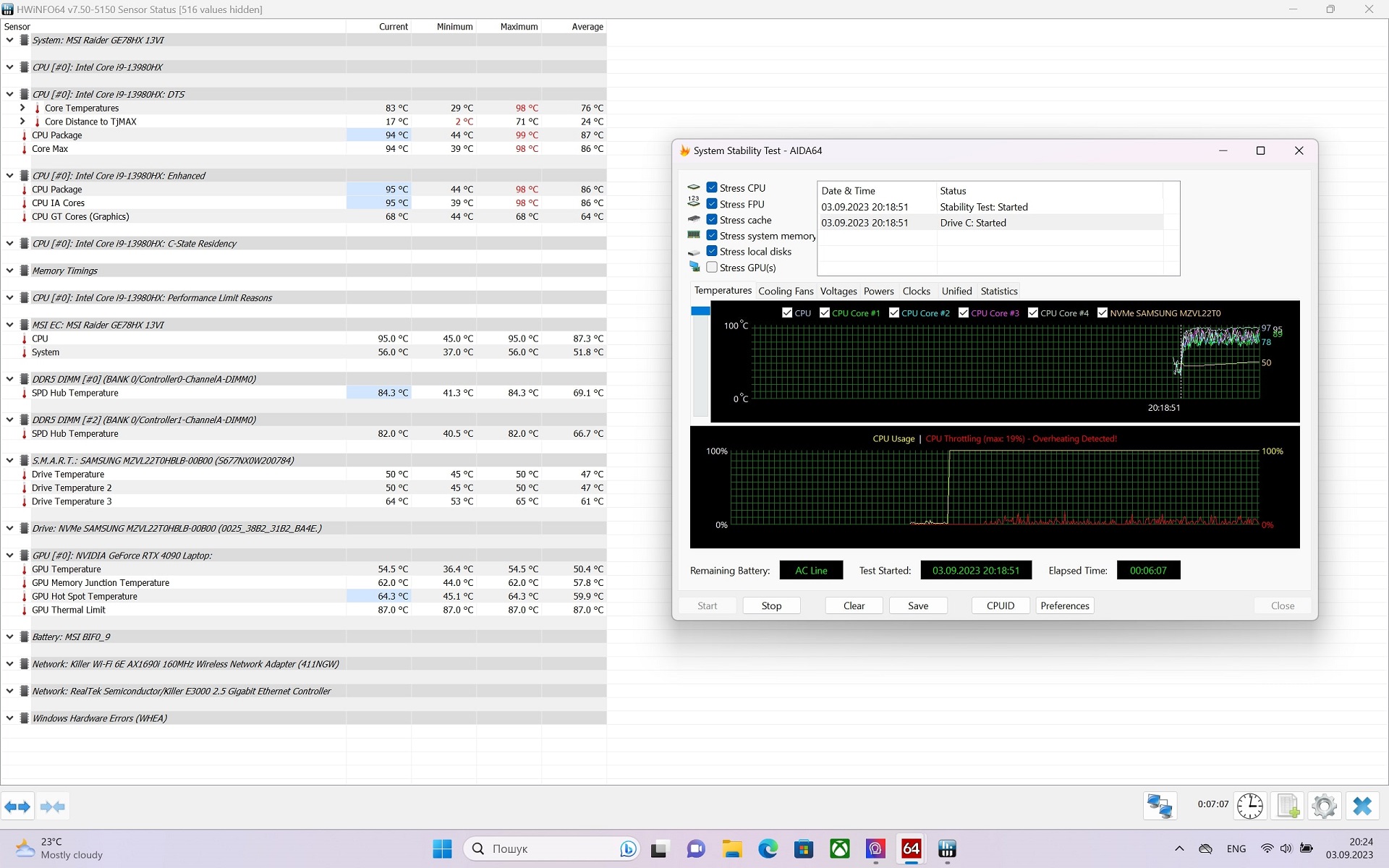The height and width of the screenshot is (868, 1389).
Task: Show hidden system tray icons
Action: (x=1179, y=848)
